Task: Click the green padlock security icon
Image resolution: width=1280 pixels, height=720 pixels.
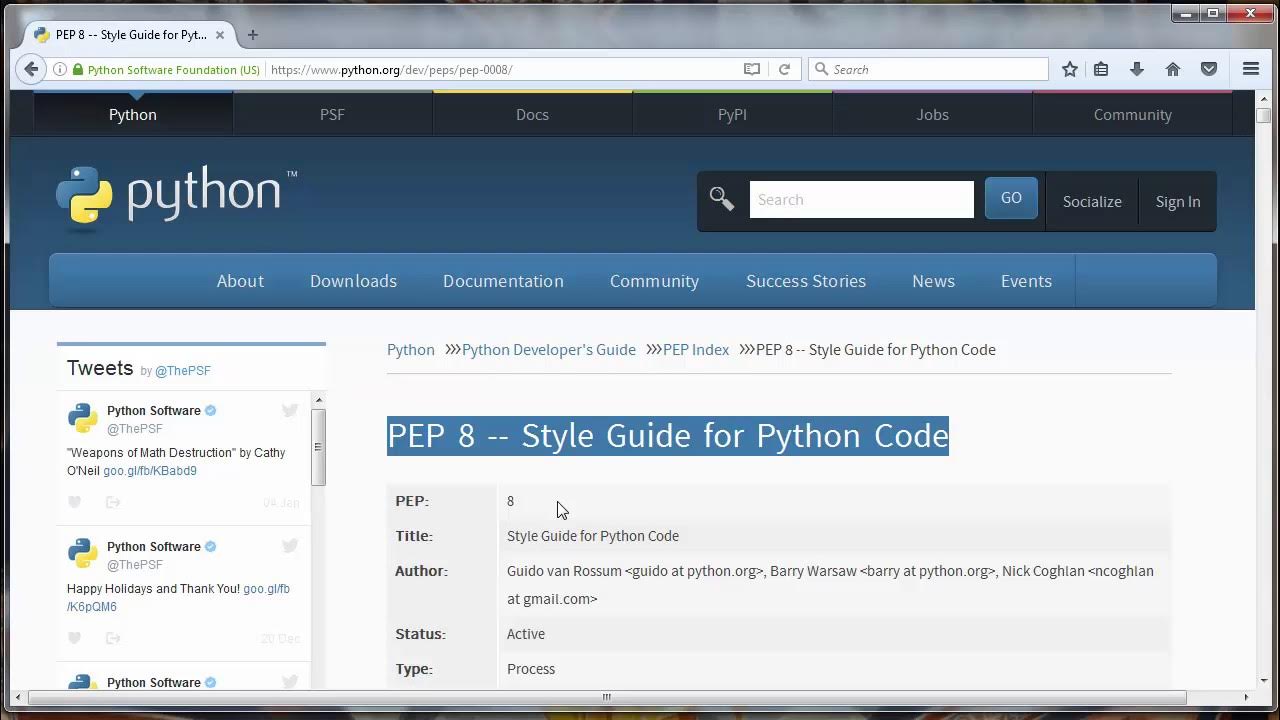Action: 77,70
